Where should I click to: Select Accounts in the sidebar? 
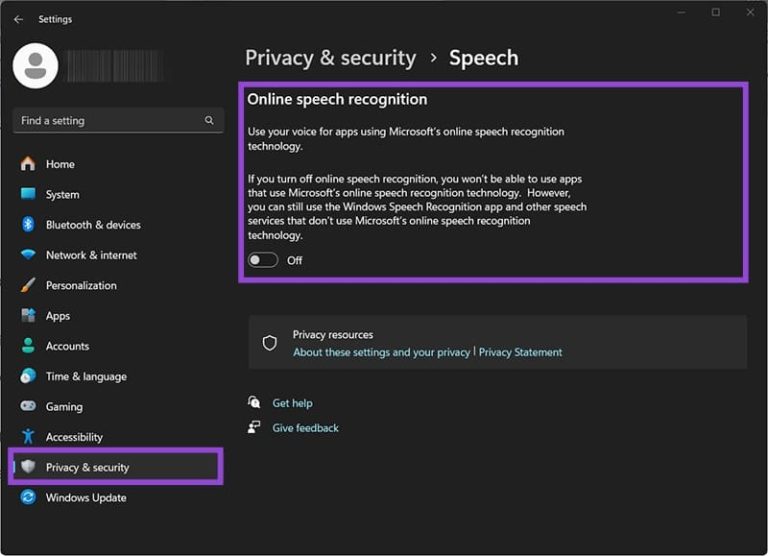[x=67, y=346]
